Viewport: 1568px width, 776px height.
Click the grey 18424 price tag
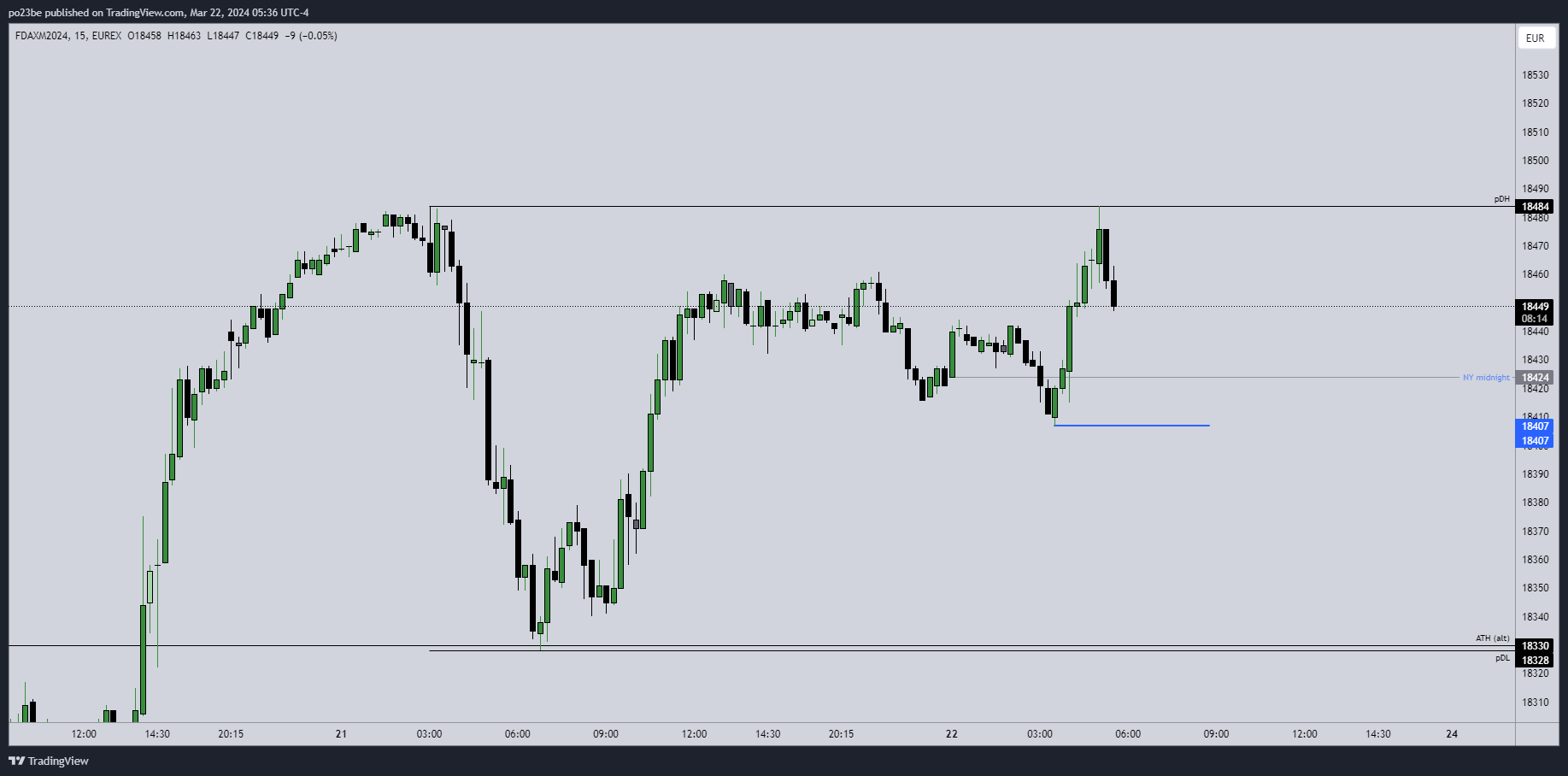pos(1535,378)
